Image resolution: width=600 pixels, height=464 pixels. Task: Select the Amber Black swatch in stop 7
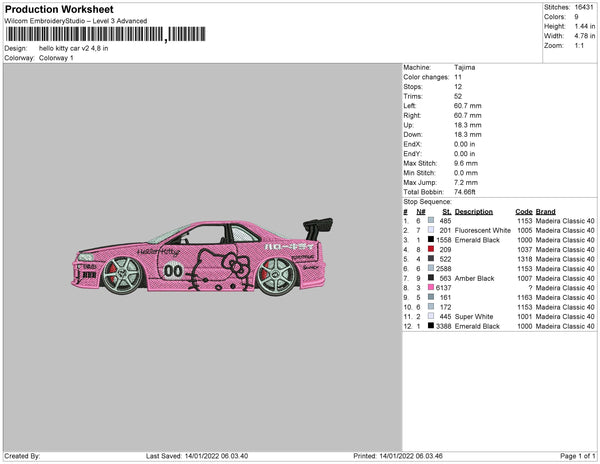[431, 278]
